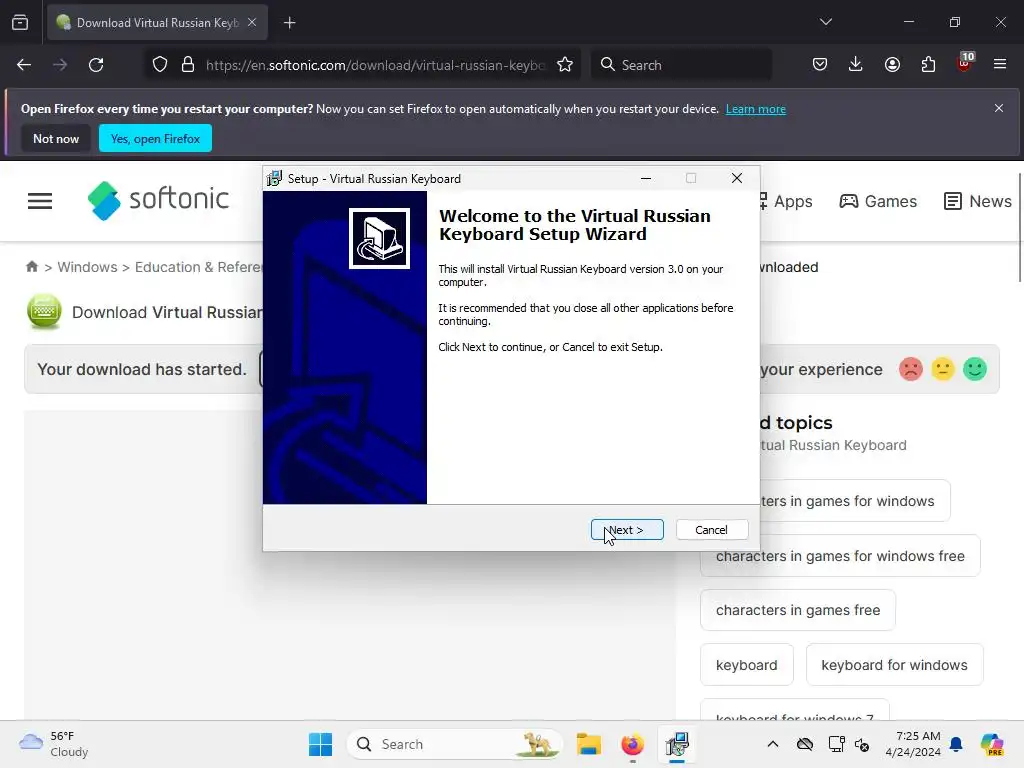Rate experience with neutral yellow face
Screen dimensions: 1024x768
942,369
